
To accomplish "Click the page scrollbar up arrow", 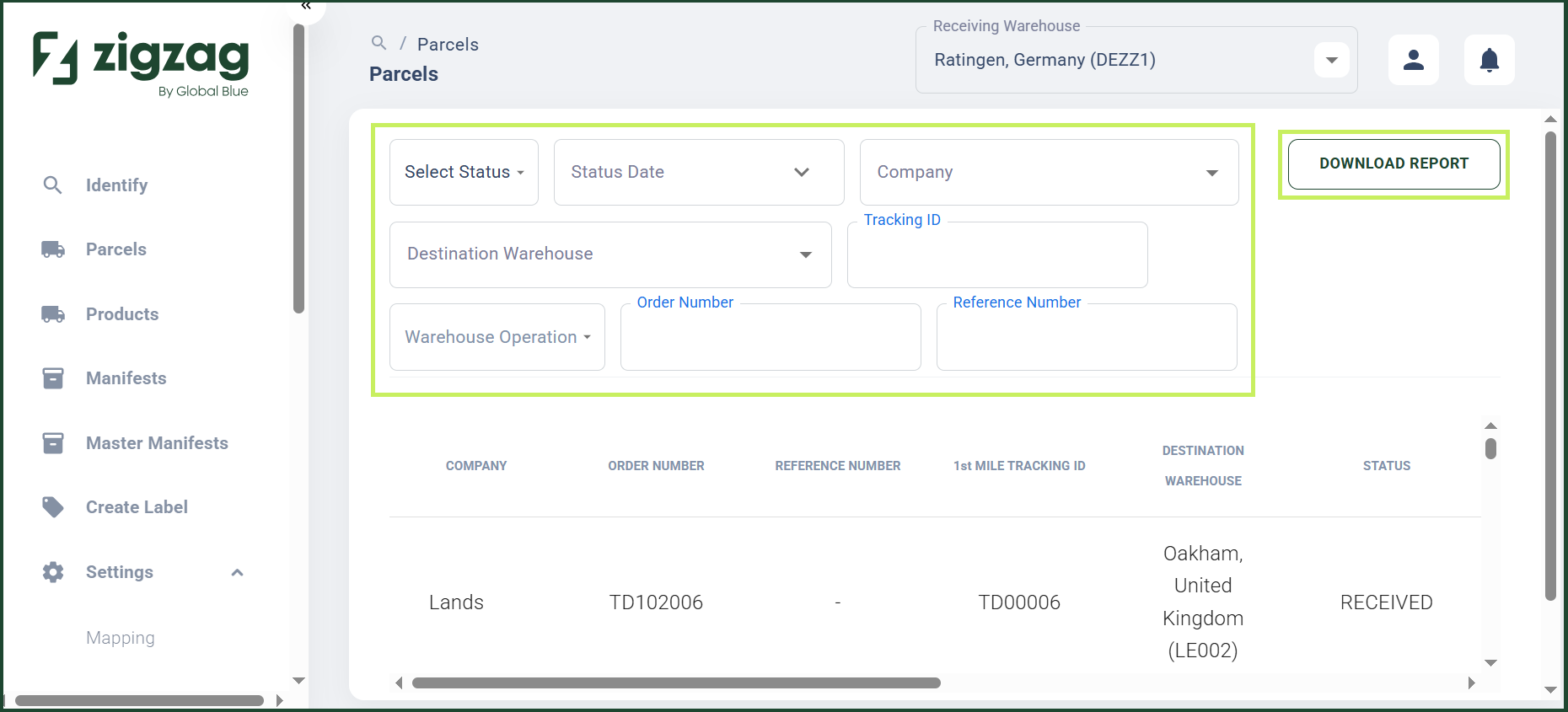I will pyautogui.click(x=1550, y=119).
